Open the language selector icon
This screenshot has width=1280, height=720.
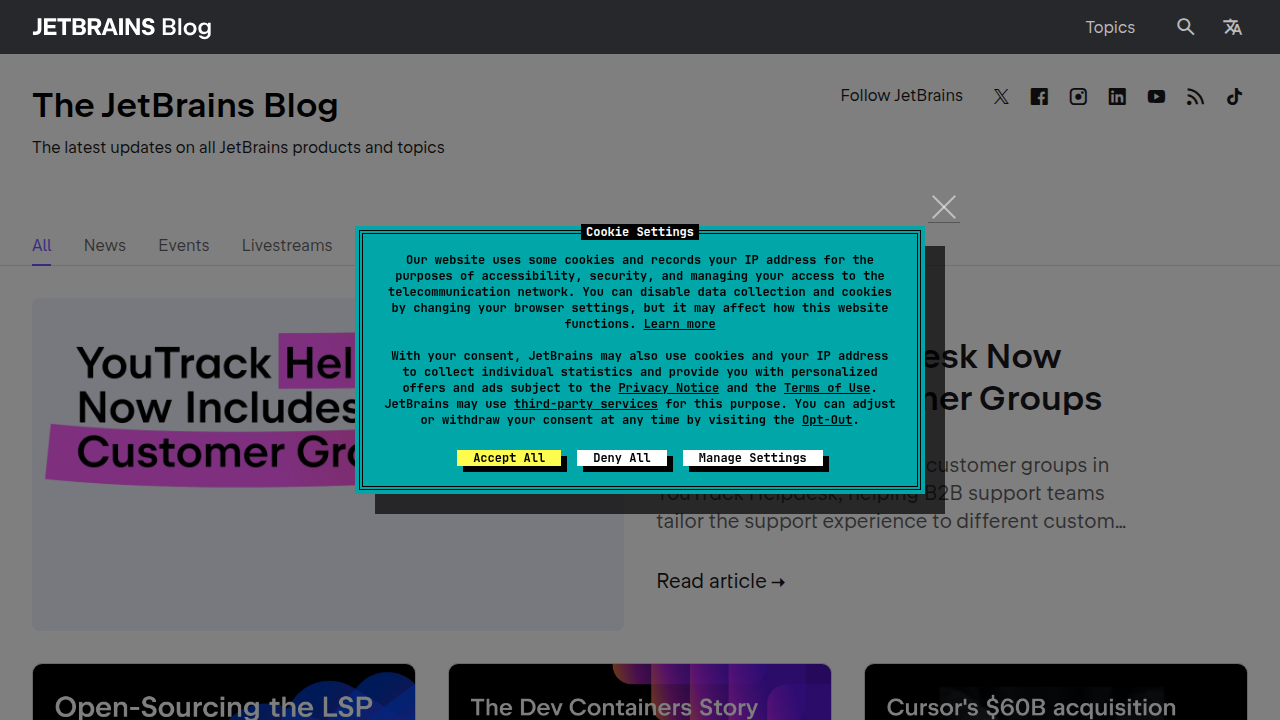pyautogui.click(x=1232, y=27)
